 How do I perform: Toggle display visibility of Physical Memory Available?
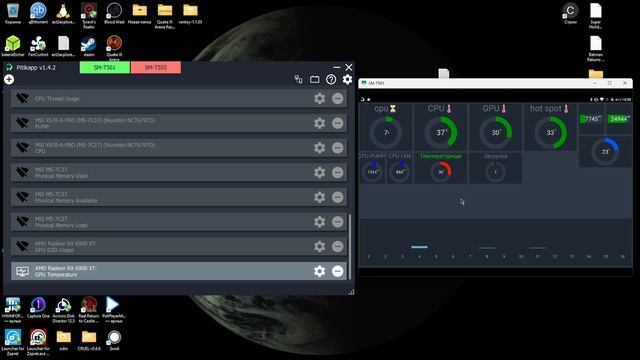[x=22, y=197]
